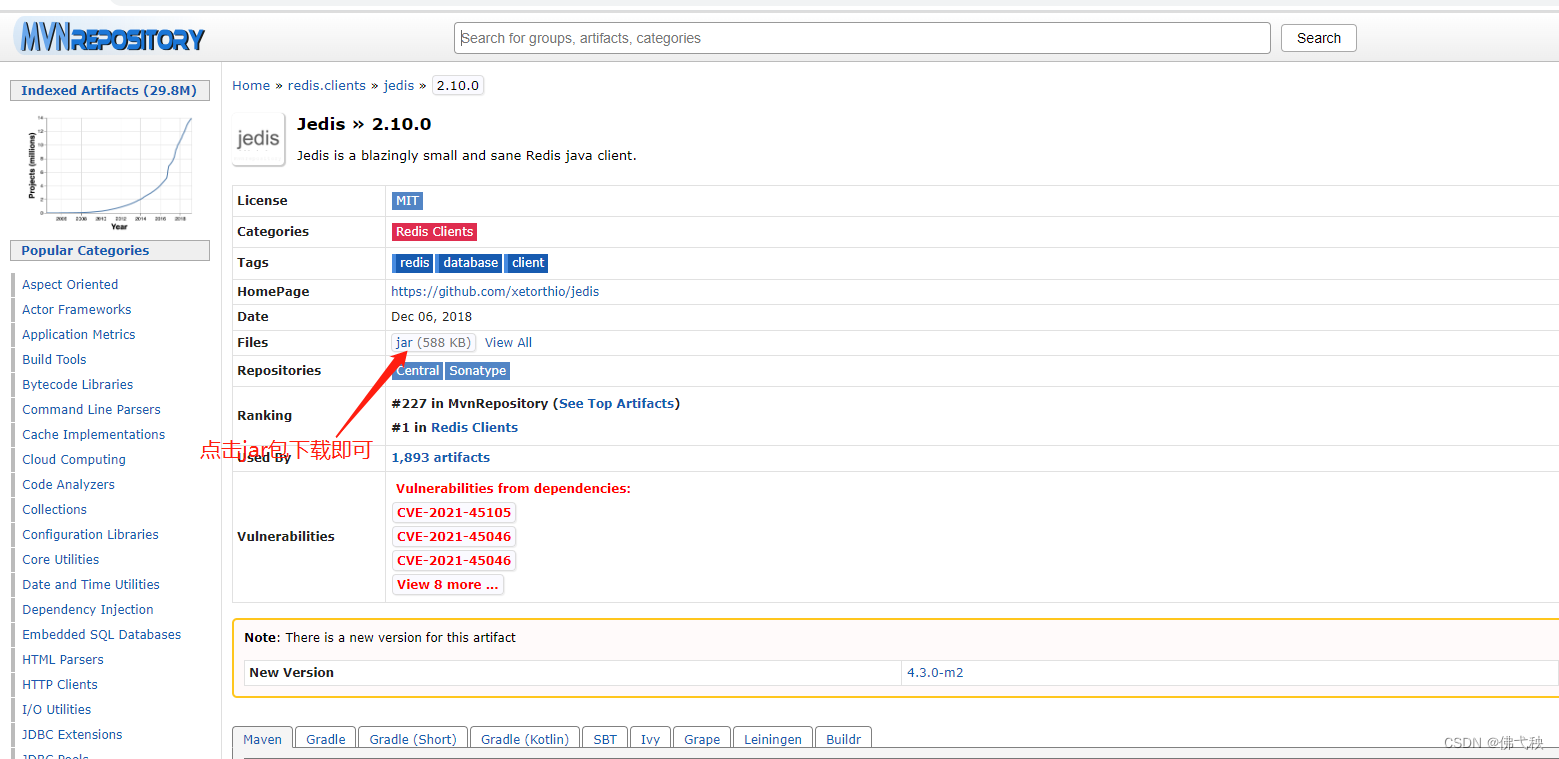Open Date and Time Utilities category

coord(91,585)
